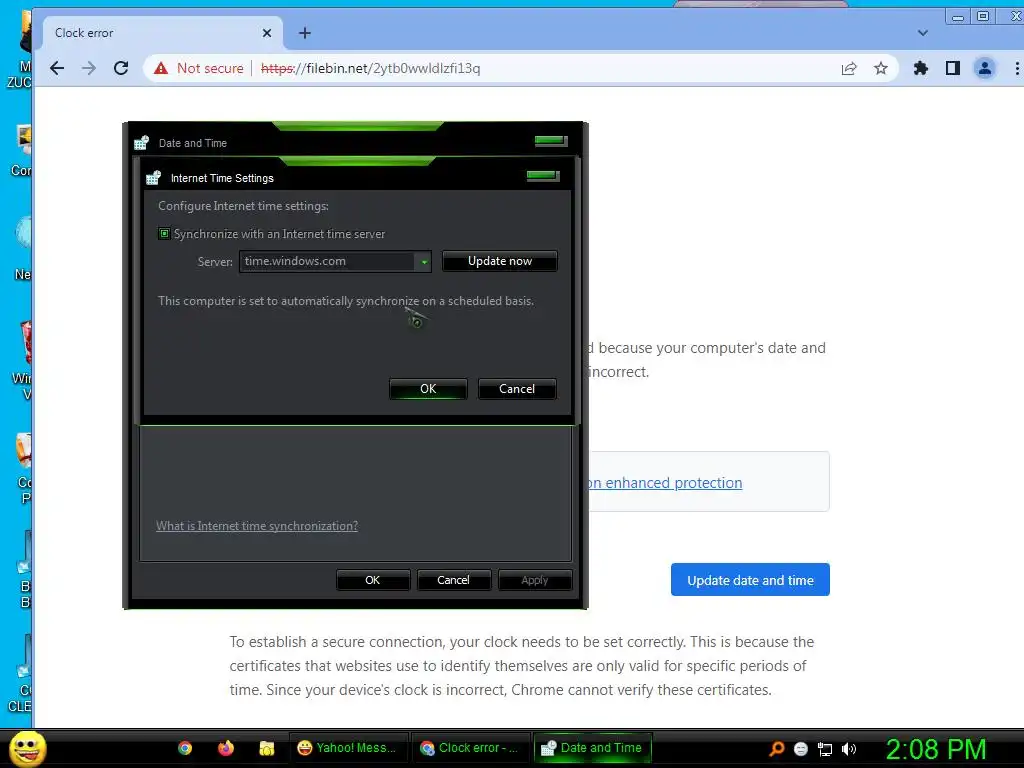Screen dimensions: 1024x768
Task: Click the smiley face tray icon
Action: [x=801, y=749]
